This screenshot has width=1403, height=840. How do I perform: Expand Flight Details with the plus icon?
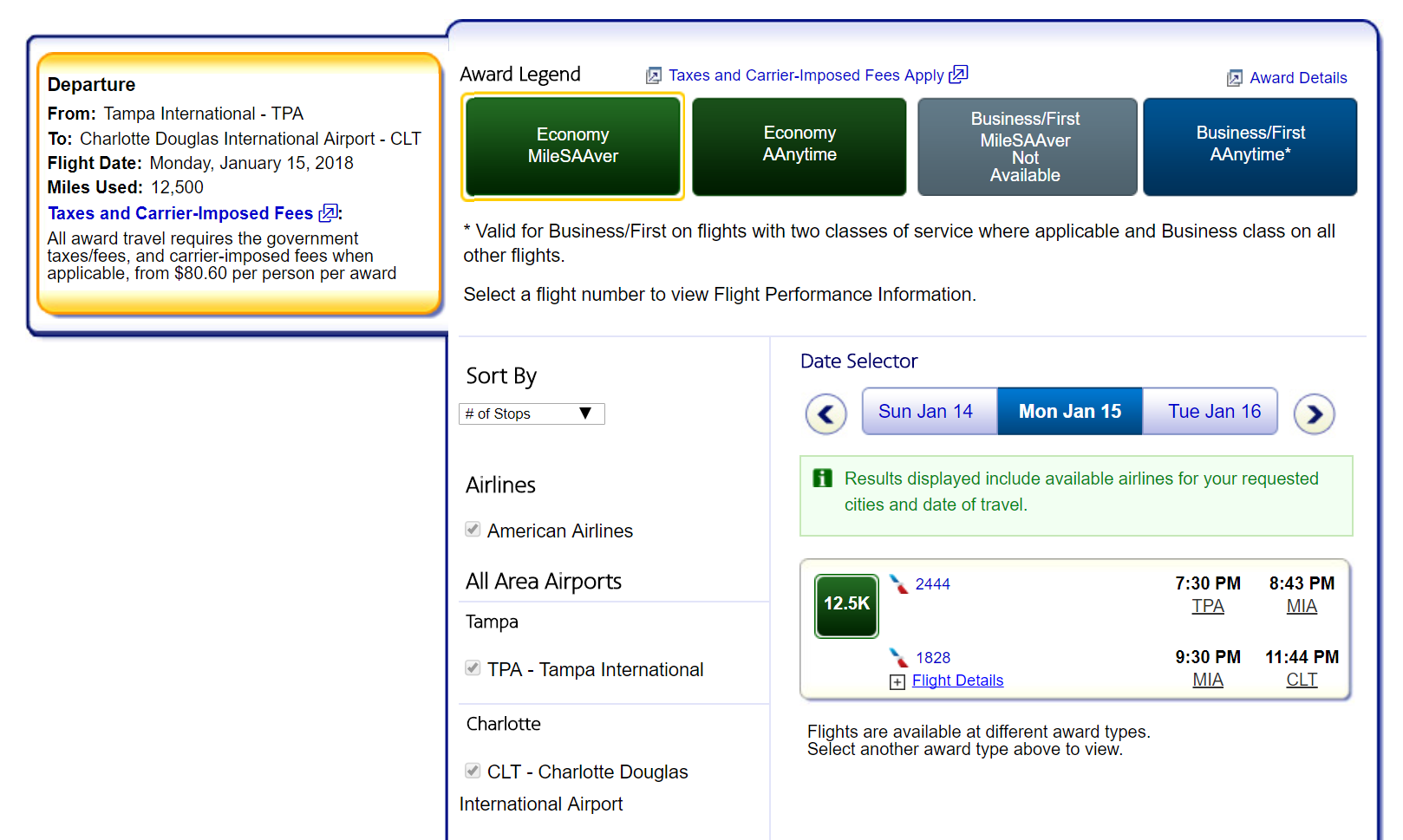pos(897,682)
